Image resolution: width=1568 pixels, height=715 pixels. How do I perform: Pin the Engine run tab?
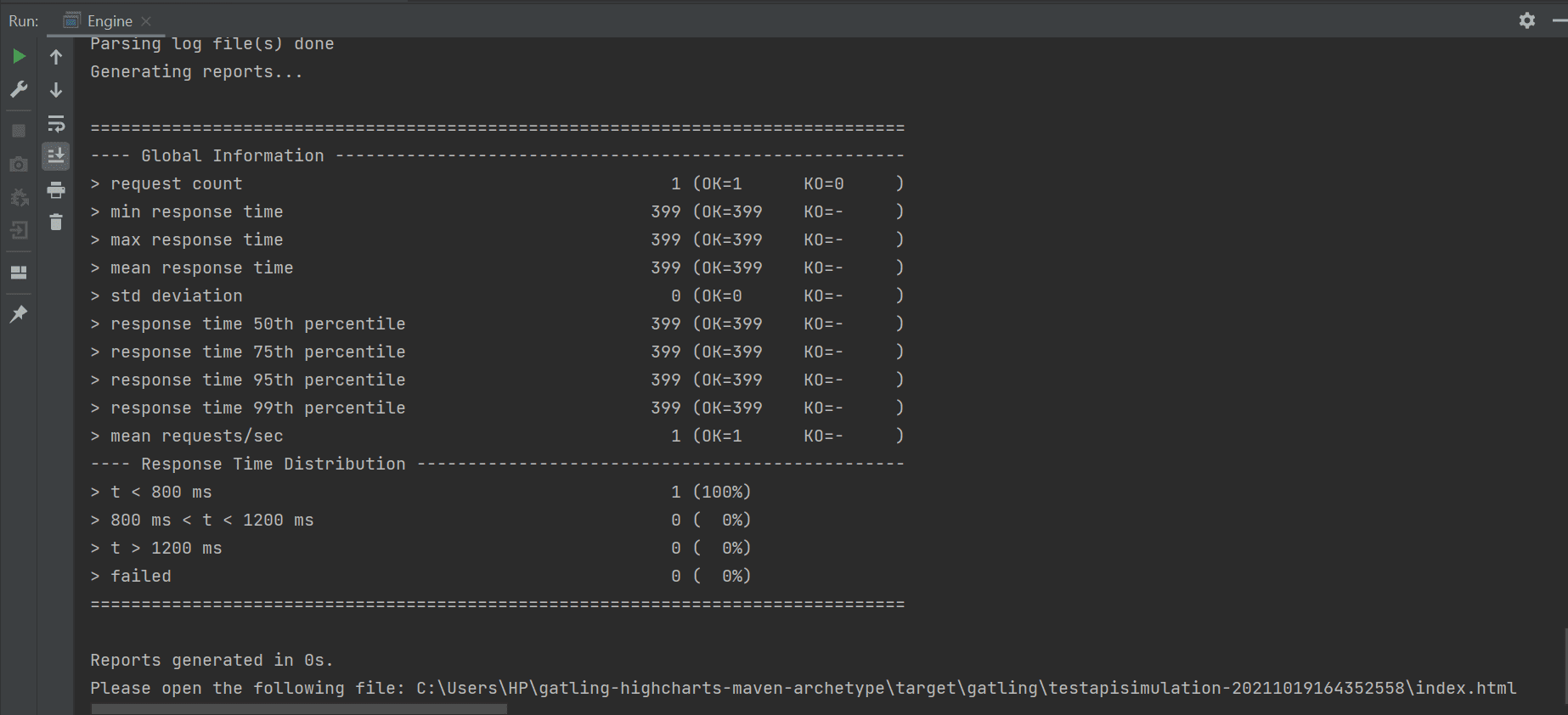(19, 314)
